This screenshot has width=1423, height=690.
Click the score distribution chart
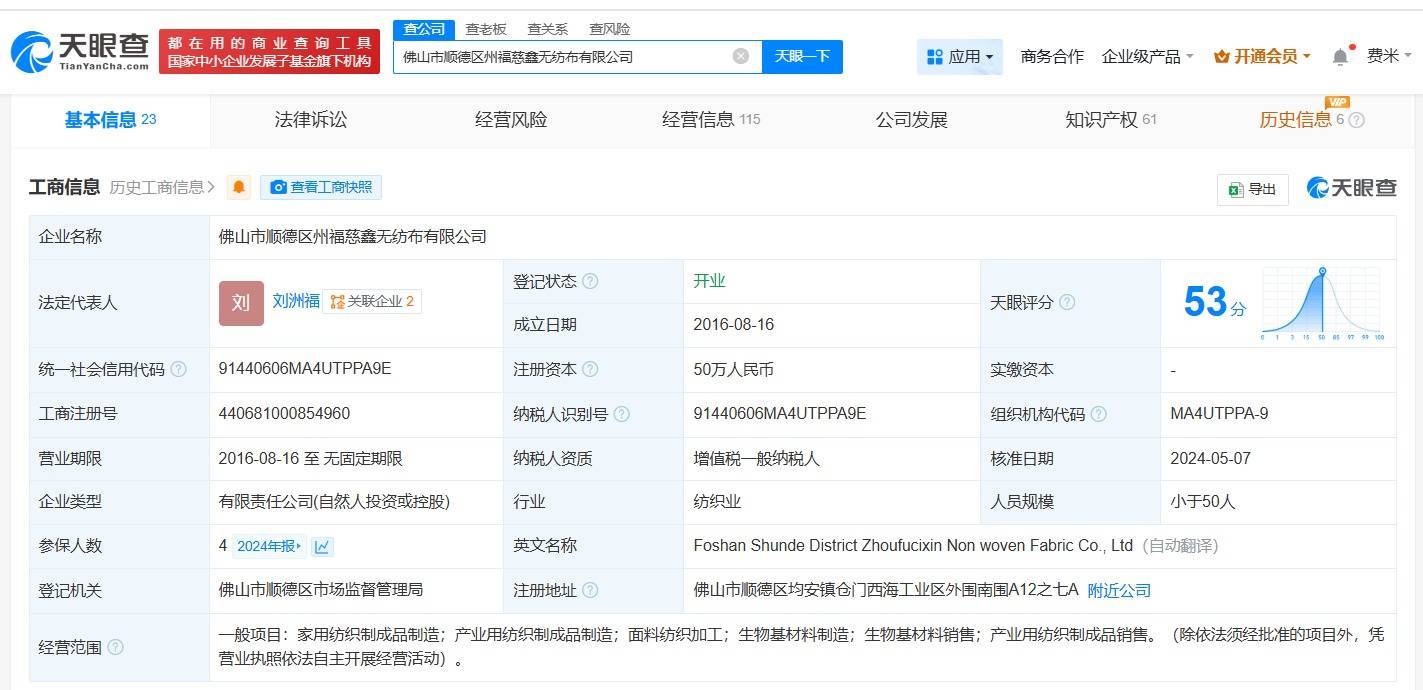point(1322,303)
